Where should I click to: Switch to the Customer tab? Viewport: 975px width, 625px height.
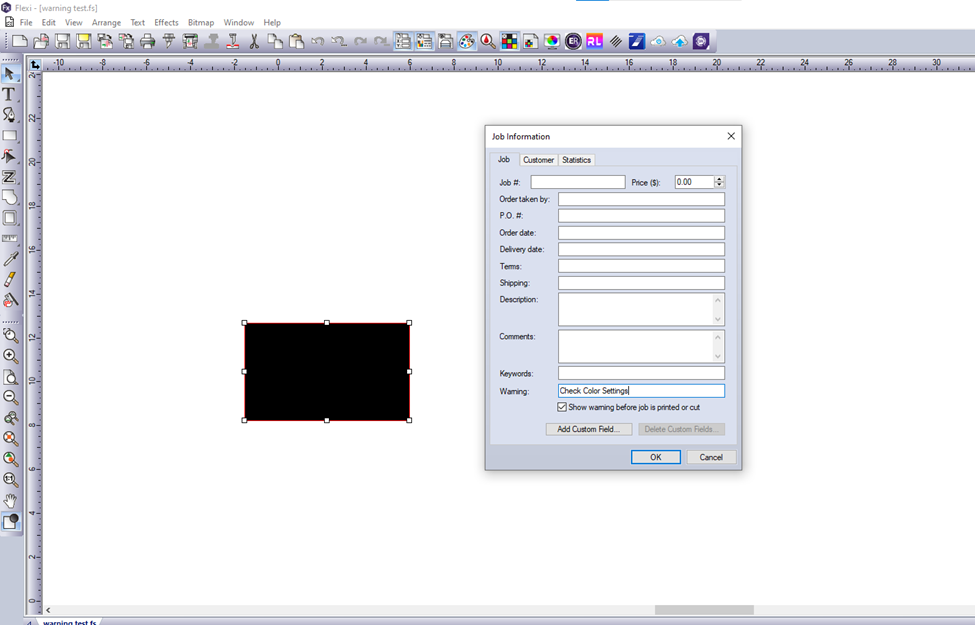pyautogui.click(x=538, y=160)
